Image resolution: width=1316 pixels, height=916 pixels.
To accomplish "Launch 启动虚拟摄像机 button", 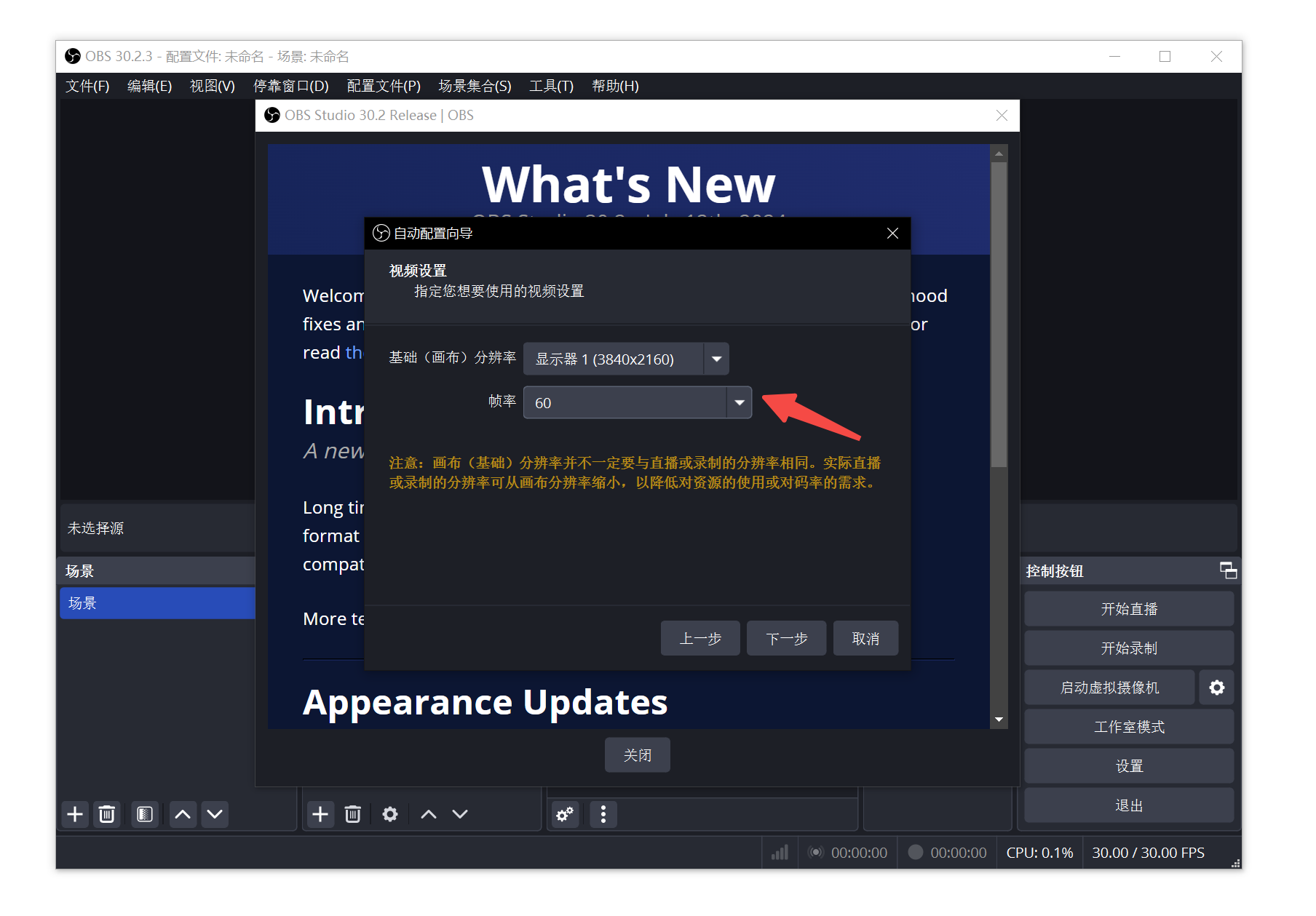I will click(1109, 688).
